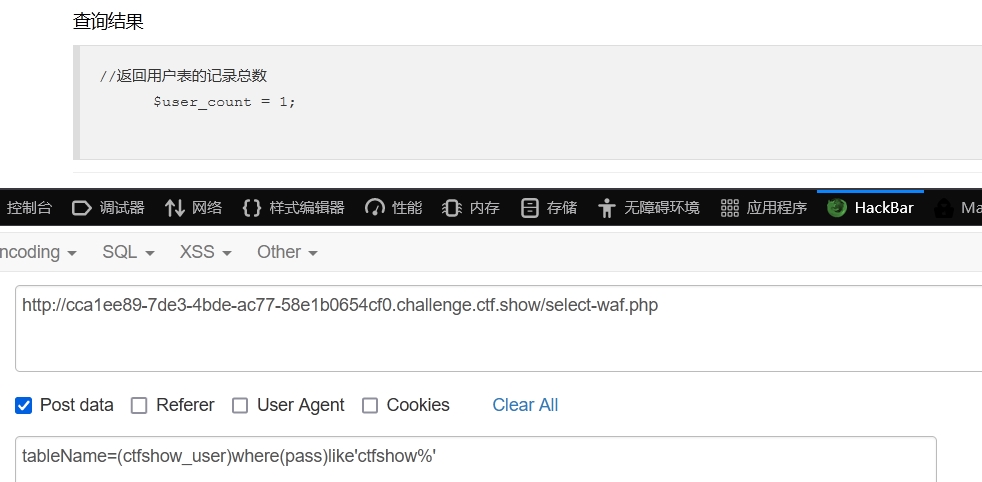Open the Memory chip icon
This screenshot has width=982, height=482.
pyautogui.click(x=452, y=208)
